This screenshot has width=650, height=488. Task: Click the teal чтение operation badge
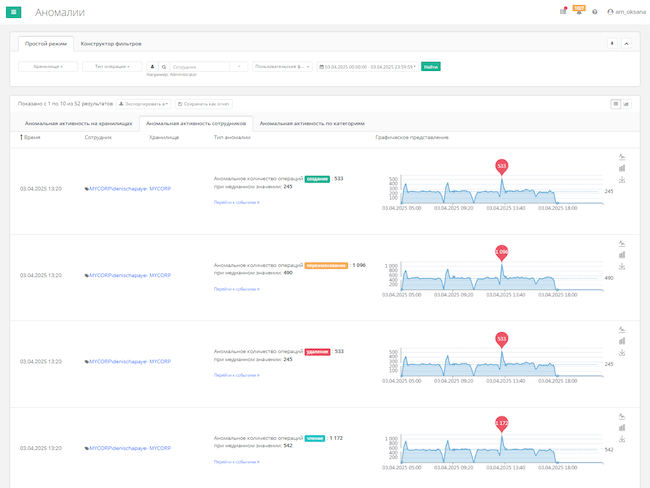tap(315, 438)
